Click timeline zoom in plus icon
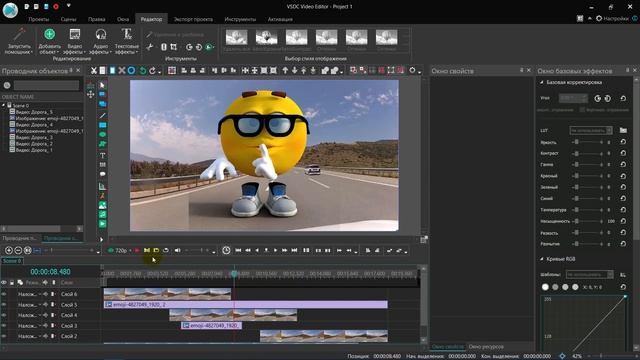This screenshot has height=360, width=640. tap(9, 250)
